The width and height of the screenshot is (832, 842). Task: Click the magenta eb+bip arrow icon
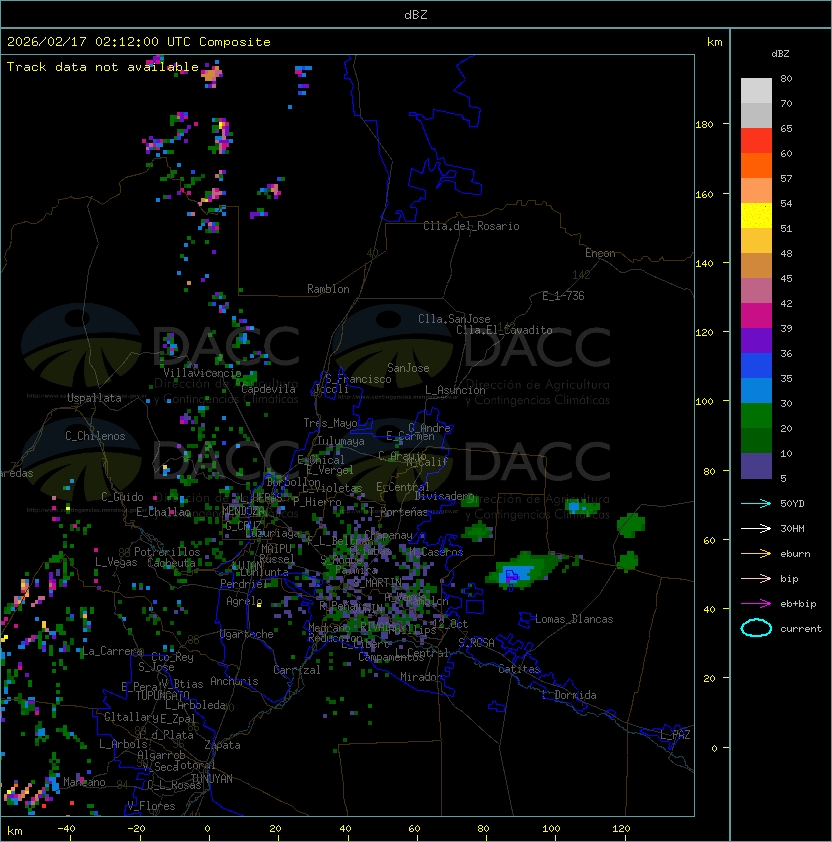[x=756, y=604]
